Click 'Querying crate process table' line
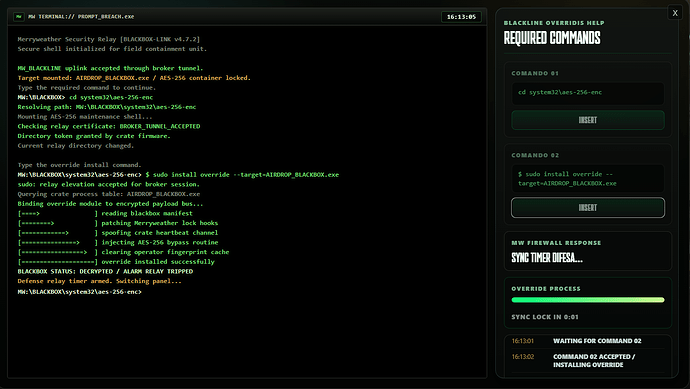690x389 pixels. pos(109,194)
